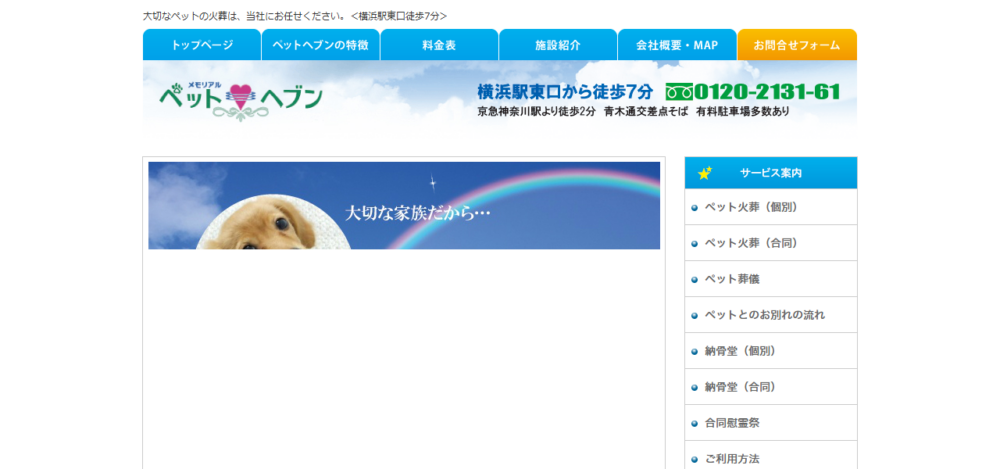Click the rainbow banner image with puppy

click(404, 205)
